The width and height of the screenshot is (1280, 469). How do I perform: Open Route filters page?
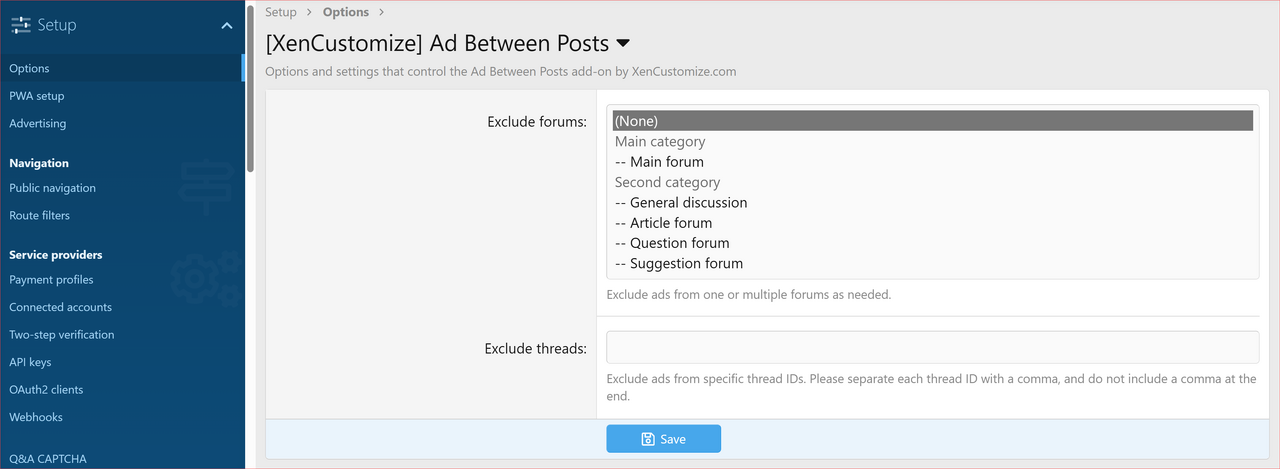tap(40, 215)
